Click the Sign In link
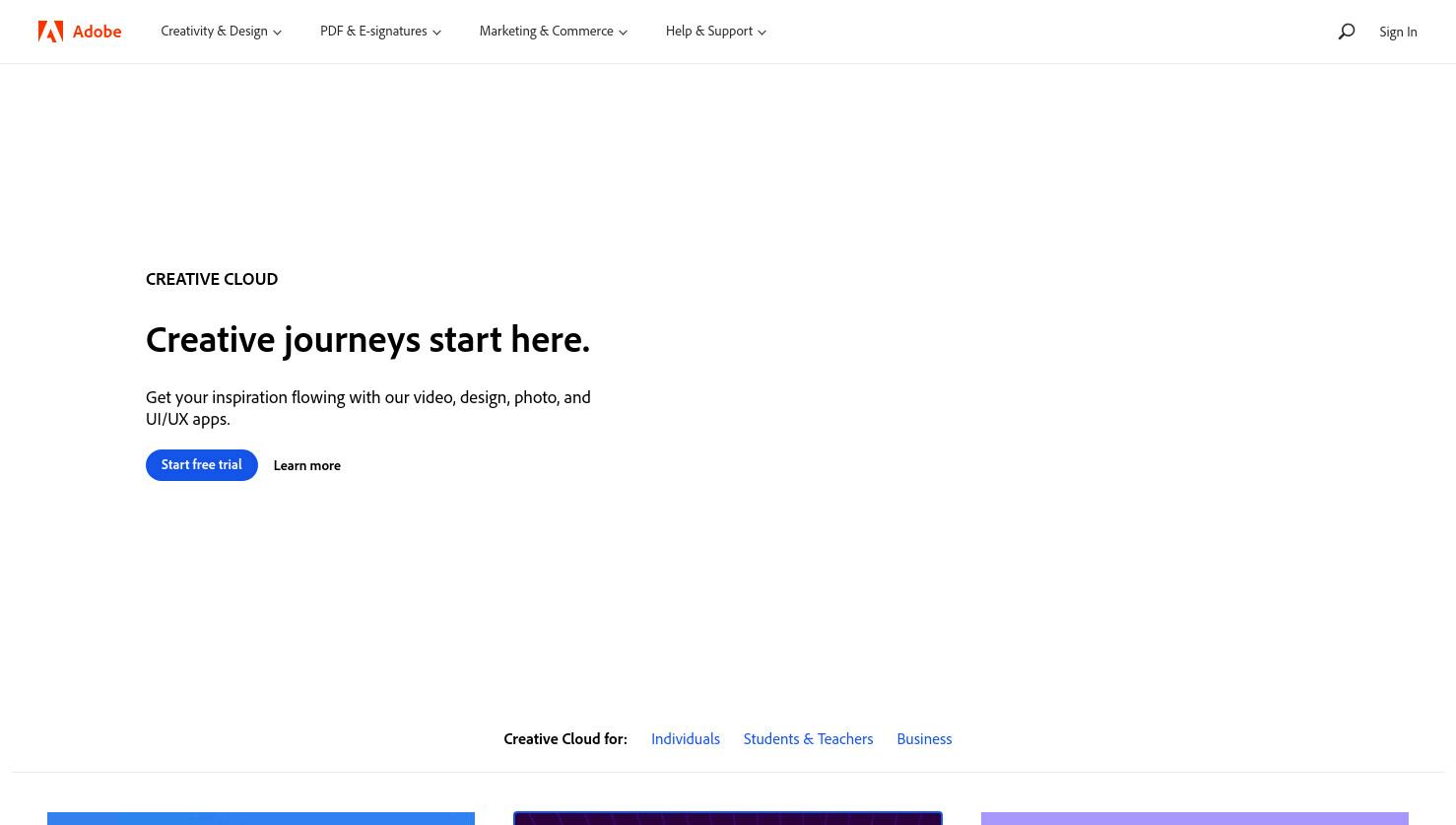 click(1398, 32)
